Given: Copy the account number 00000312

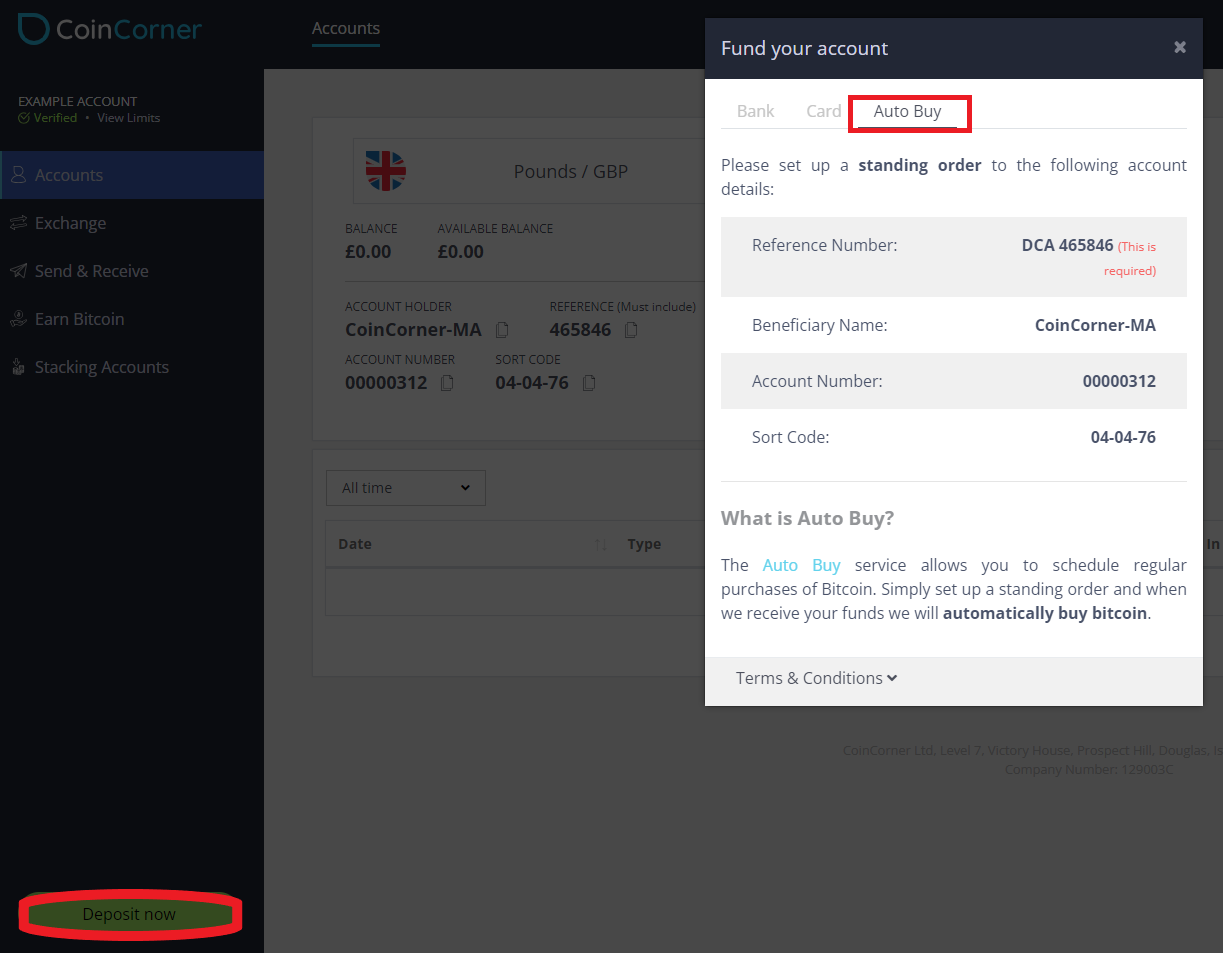Looking at the screenshot, I should pyautogui.click(x=448, y=383).
